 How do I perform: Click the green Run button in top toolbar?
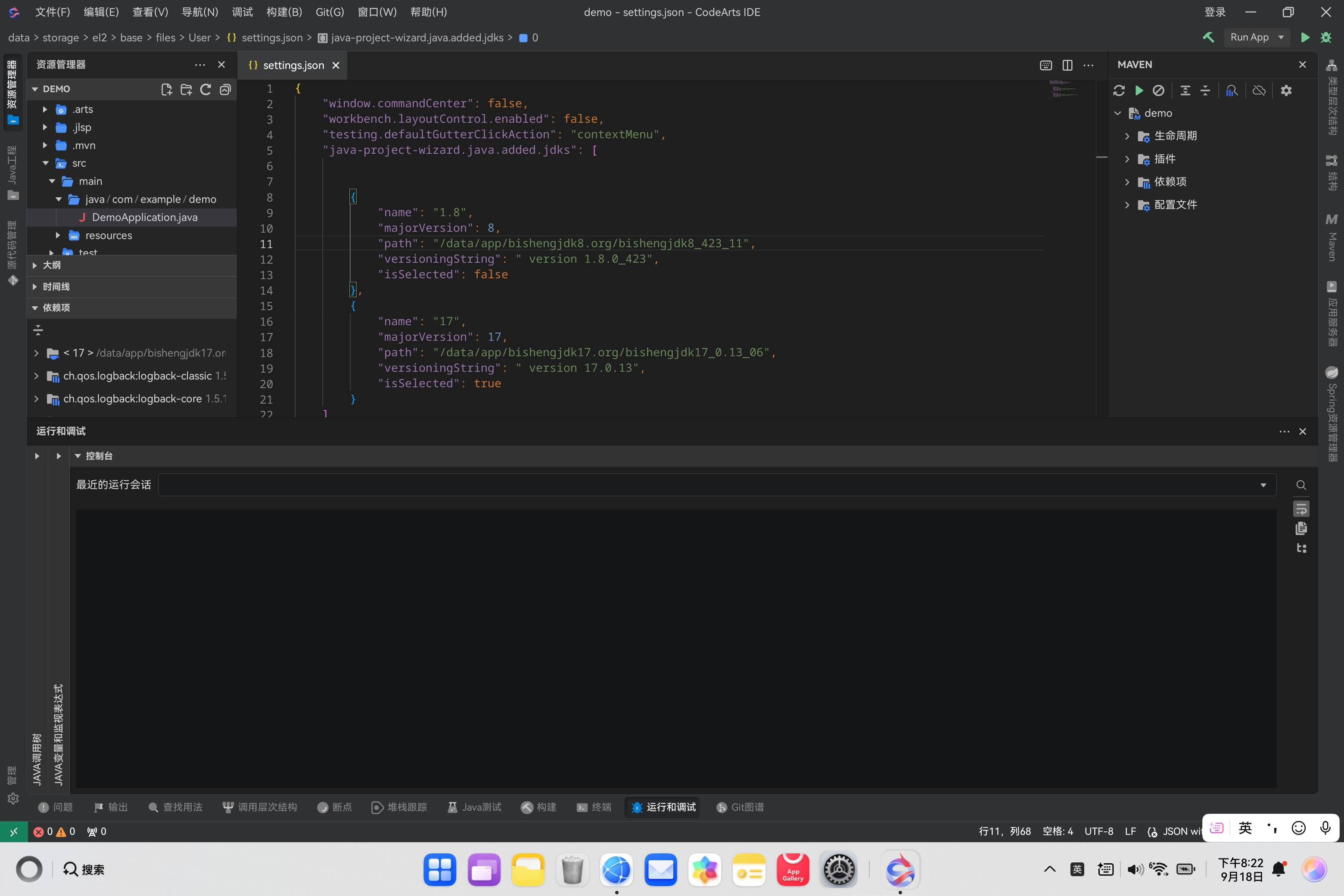point(1304,37)
